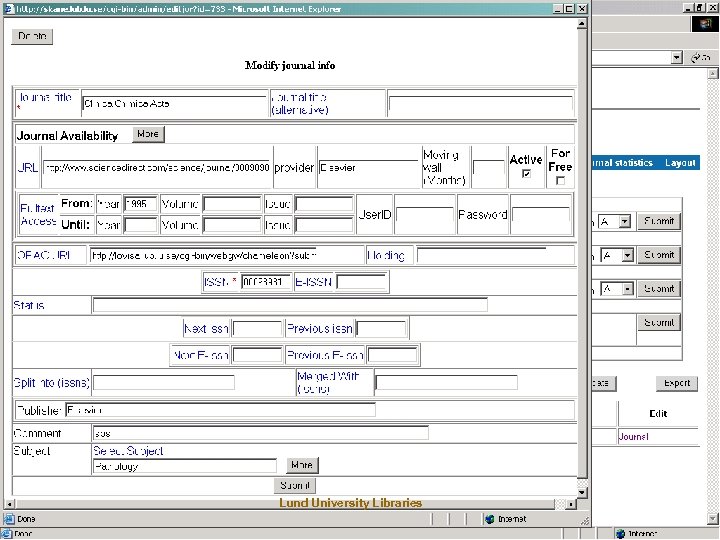Click the popup horizontal scrollbar right arrow

pos(570,504)
